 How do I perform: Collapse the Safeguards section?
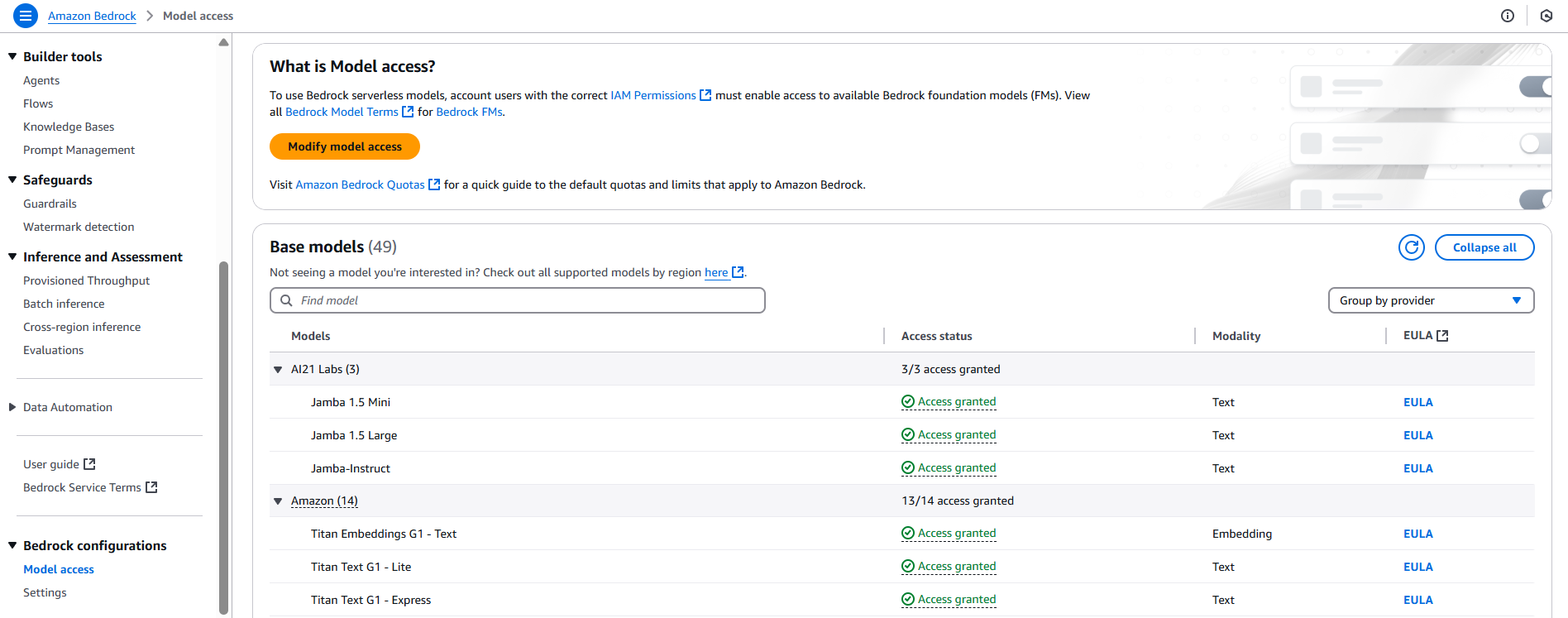pos(12,180)
